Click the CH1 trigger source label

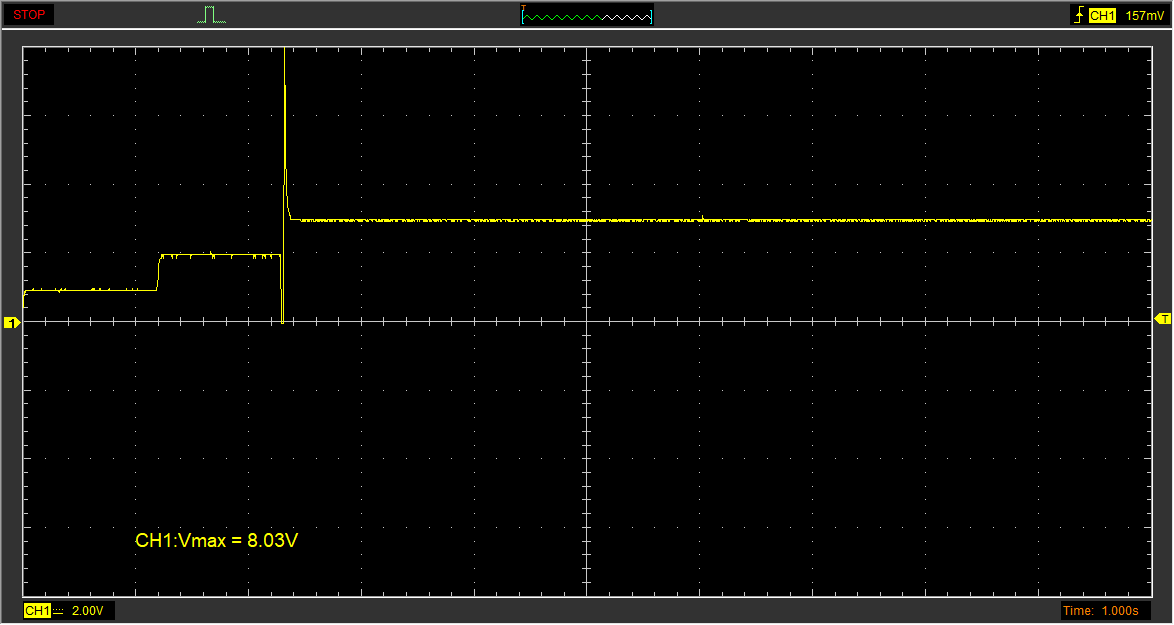(x=1101, y=15)
